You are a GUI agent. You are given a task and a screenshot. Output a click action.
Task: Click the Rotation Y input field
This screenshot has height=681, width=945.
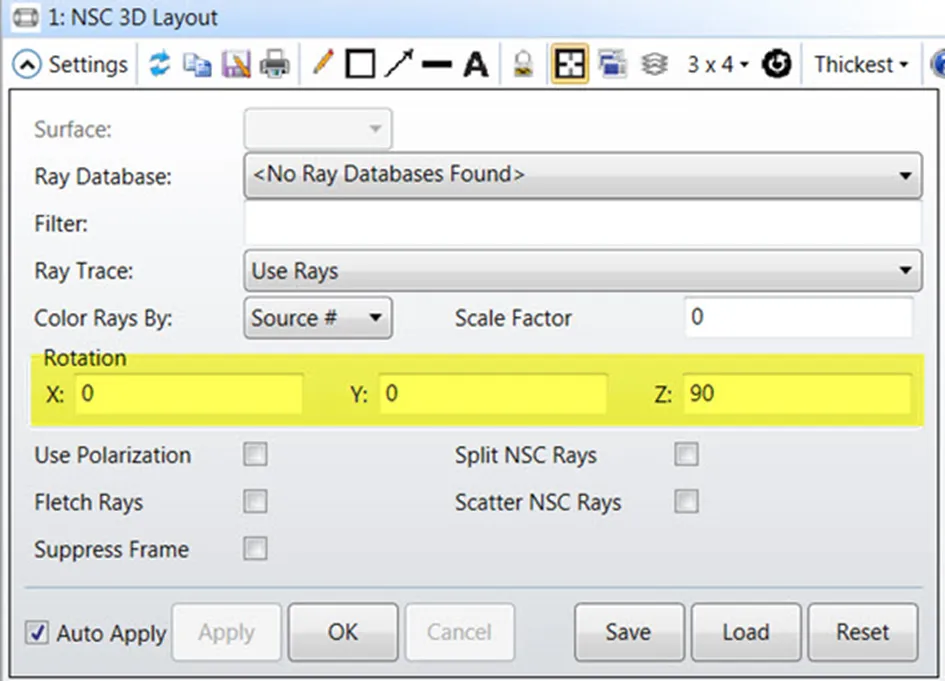click(493, 394)
